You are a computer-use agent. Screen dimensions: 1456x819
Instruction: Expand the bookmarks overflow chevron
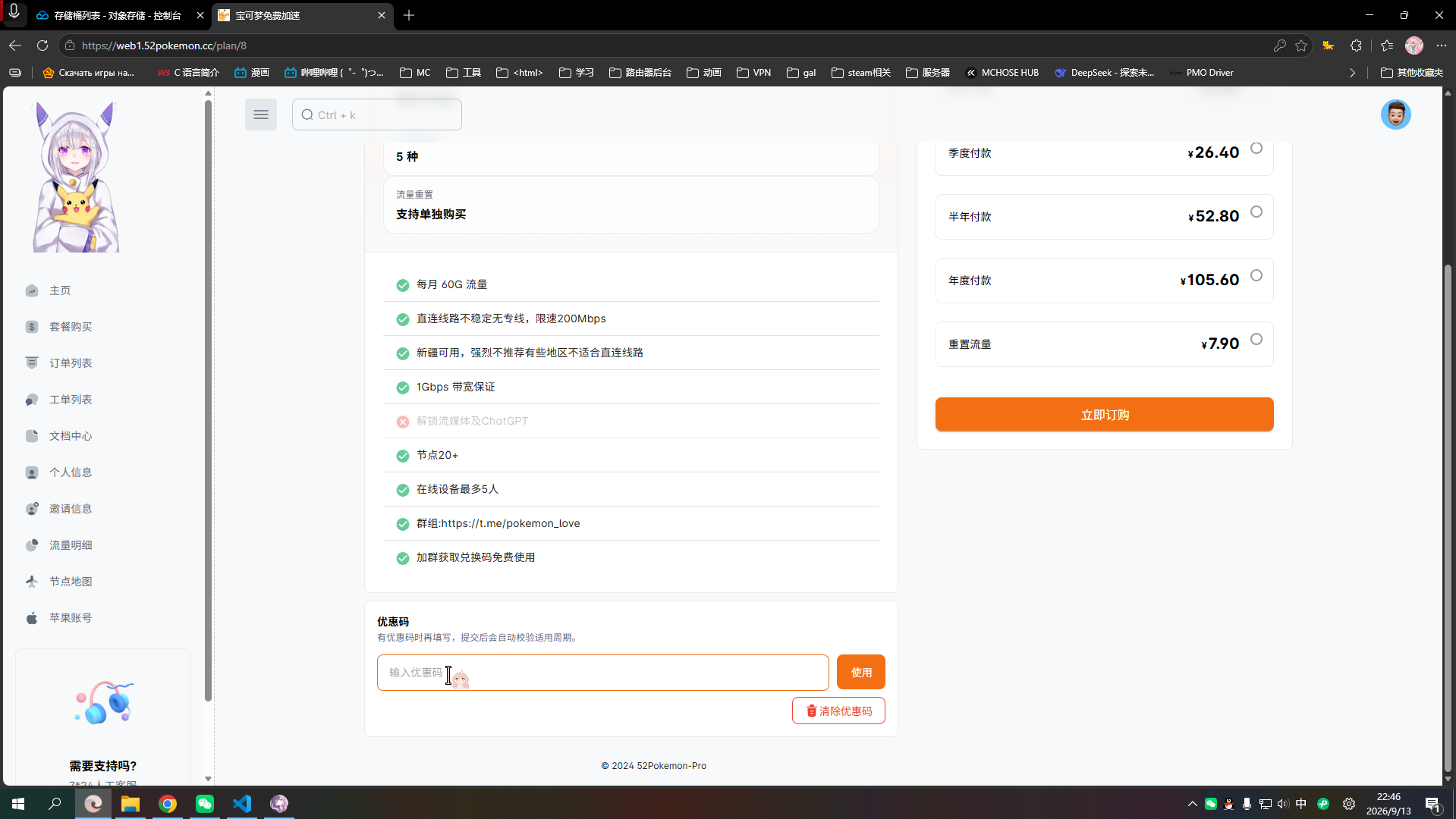pos(1352,73)
